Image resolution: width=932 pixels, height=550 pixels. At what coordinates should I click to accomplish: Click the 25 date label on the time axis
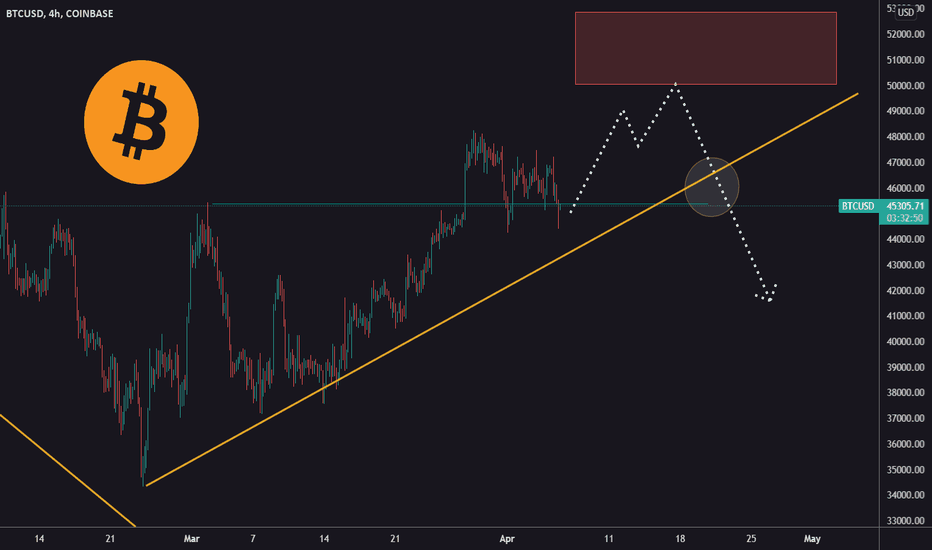tap(751, 539)
